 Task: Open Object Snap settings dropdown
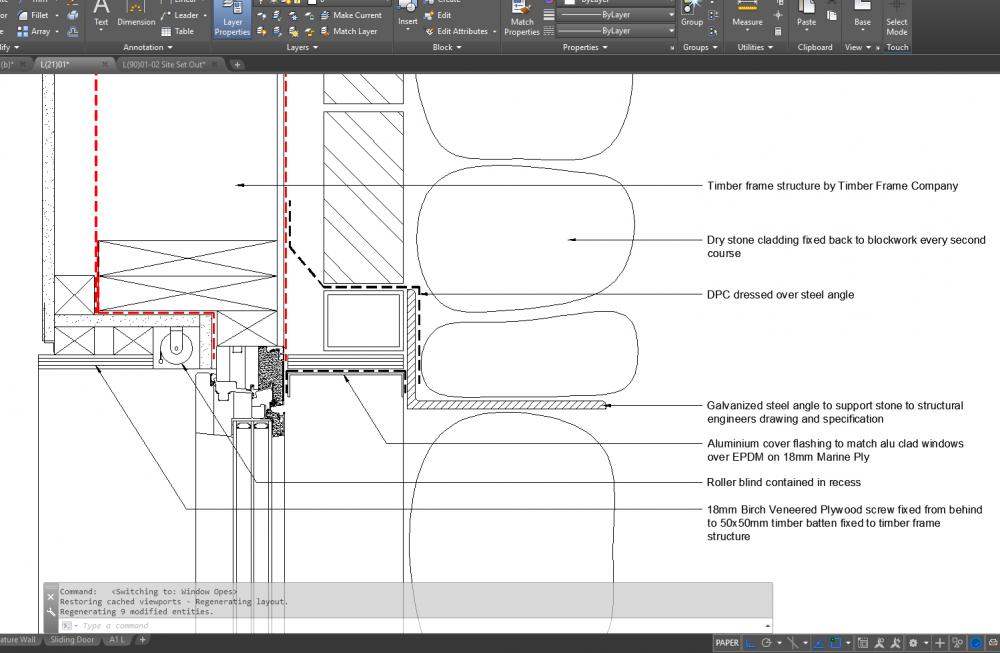click(848, 643)
